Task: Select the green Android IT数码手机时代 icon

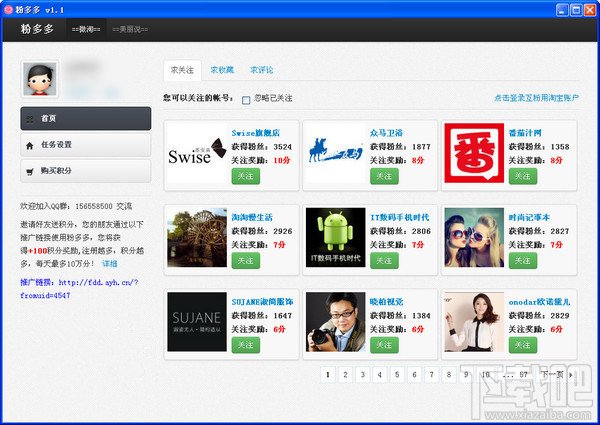Action: 336,237
